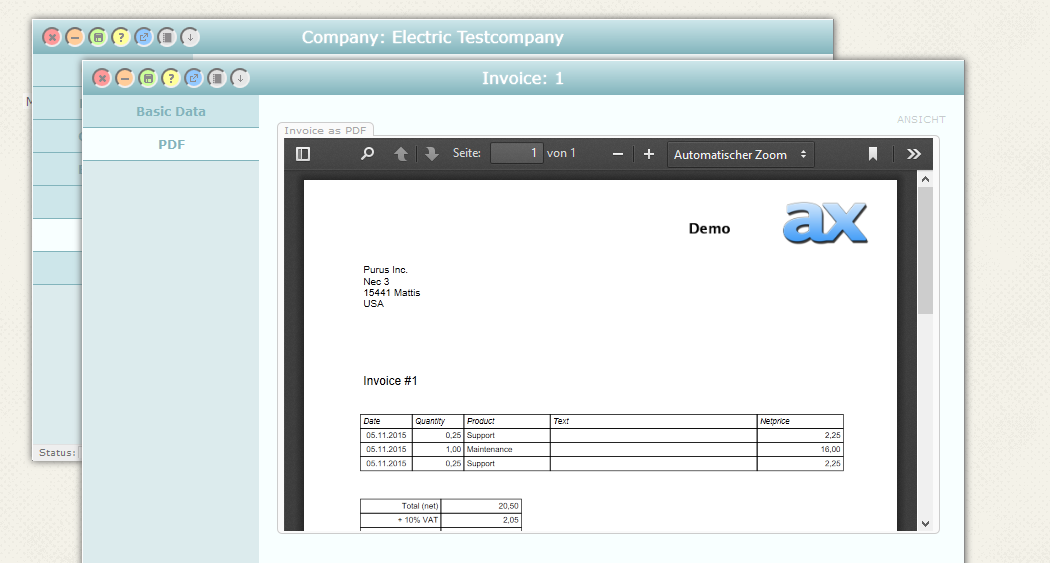Viewport: 1050px width, 563px height.
Task: Switch to the Basic Data tab
Action: pos(171,112)
